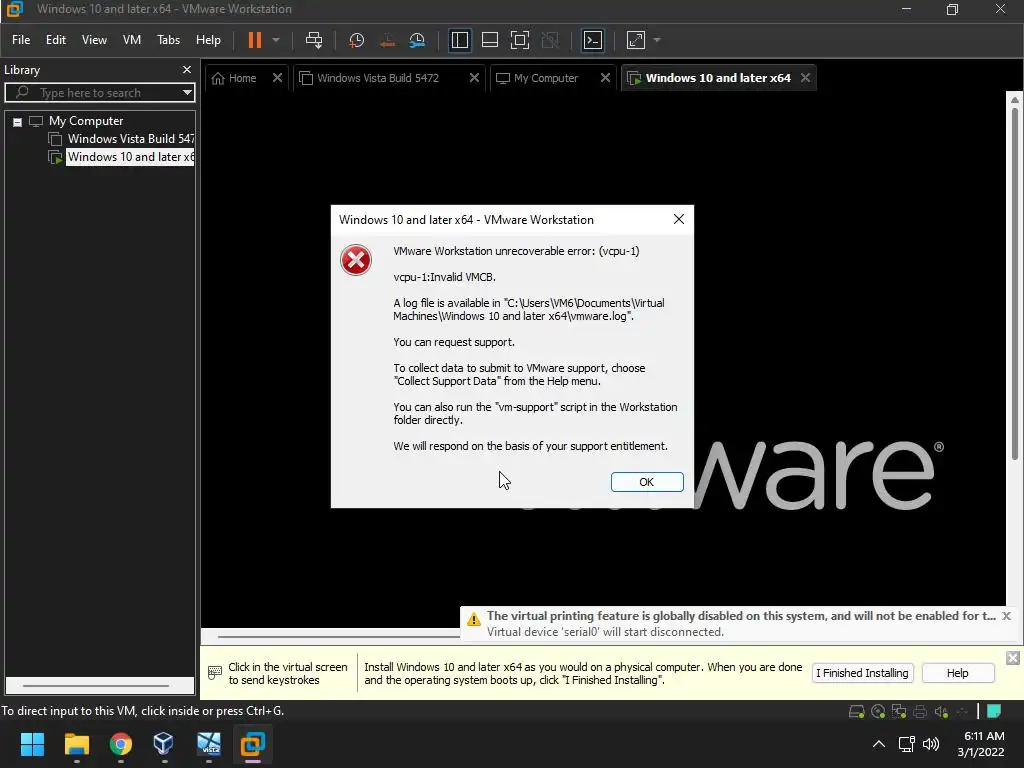Open the Help menu
The width and height of the screenshot is (1024, 768).
208,40
